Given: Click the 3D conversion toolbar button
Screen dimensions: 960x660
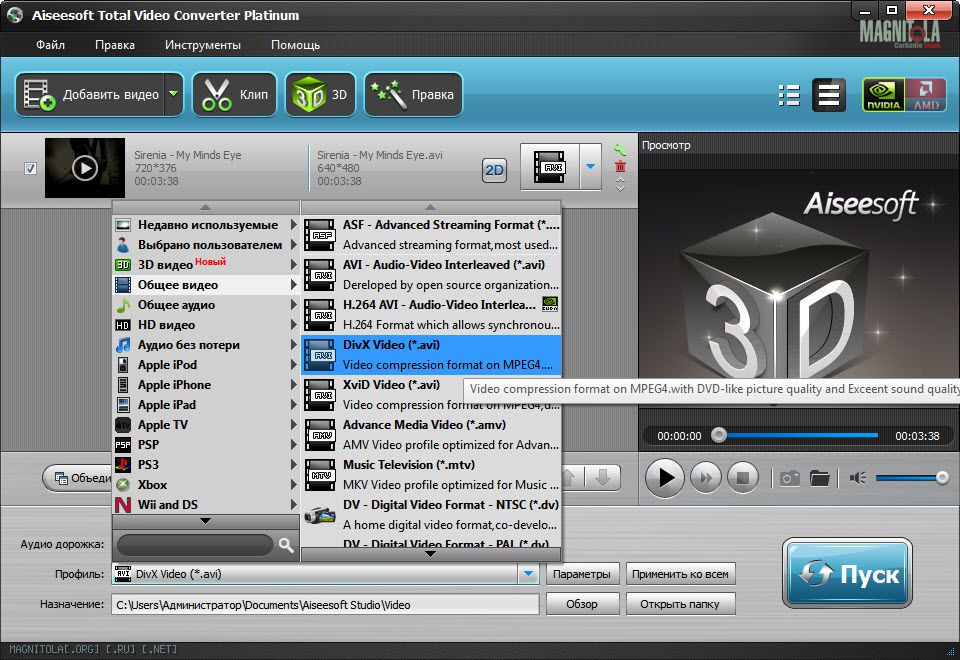Looking at the screenshot, I should (320, 95).
